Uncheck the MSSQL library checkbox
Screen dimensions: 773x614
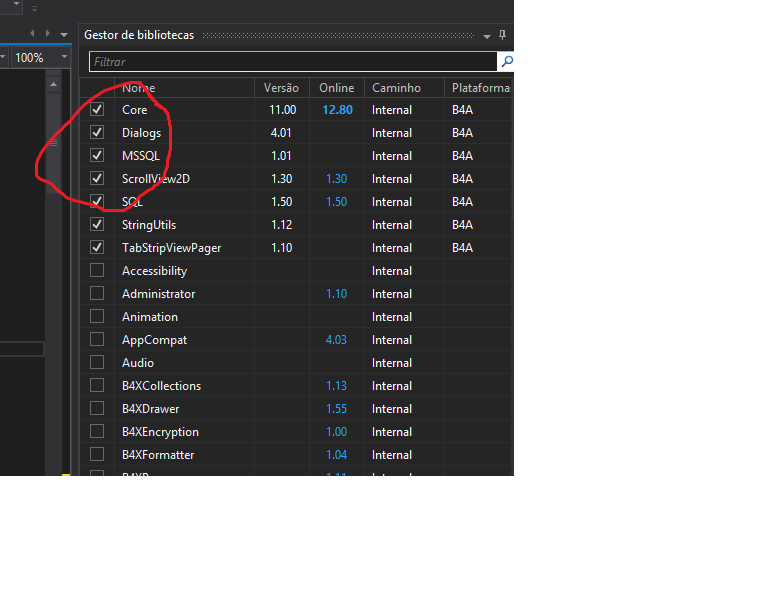point(97,155)
